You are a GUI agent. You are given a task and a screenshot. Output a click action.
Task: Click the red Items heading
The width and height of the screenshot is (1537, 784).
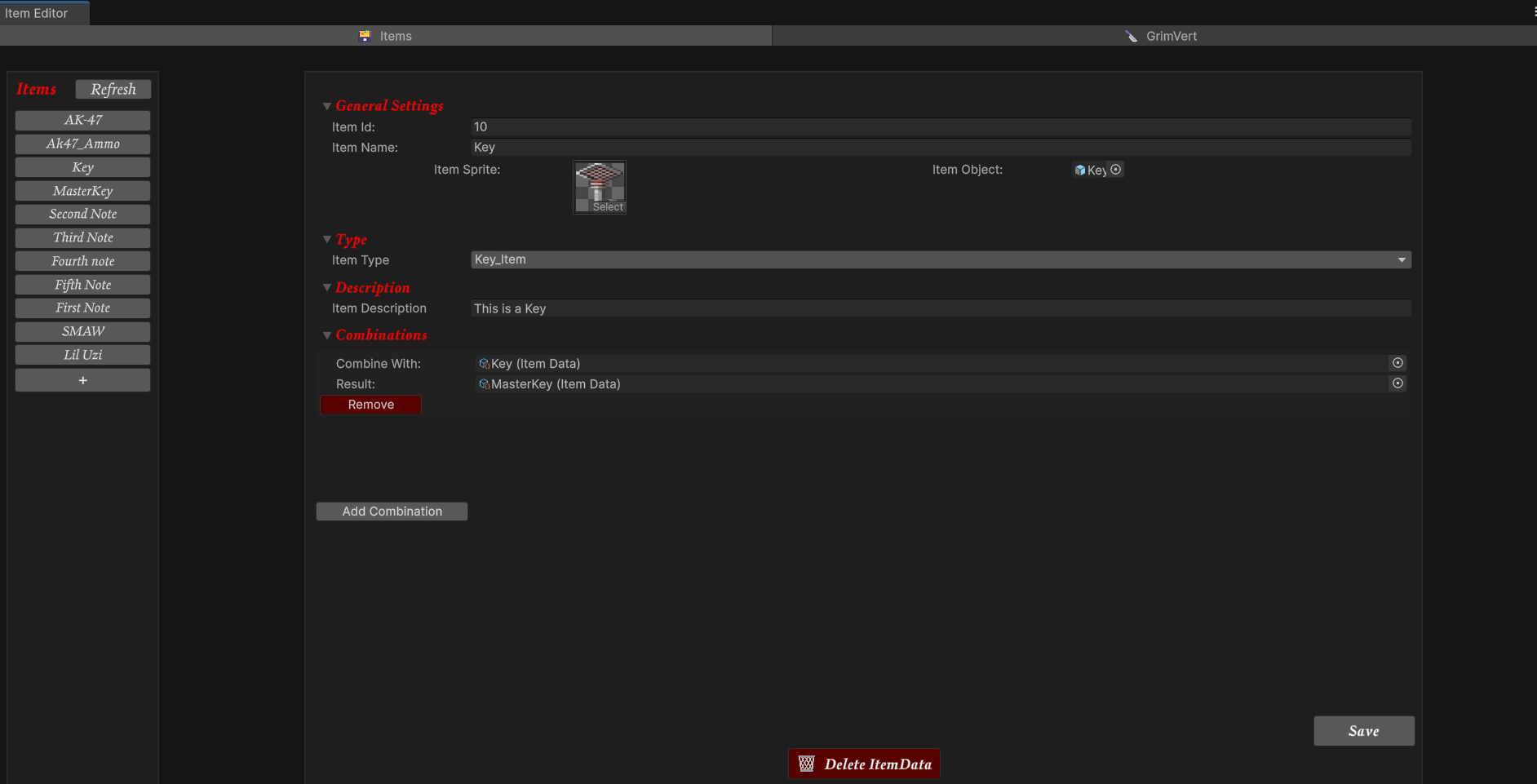[x=37, y=89]
